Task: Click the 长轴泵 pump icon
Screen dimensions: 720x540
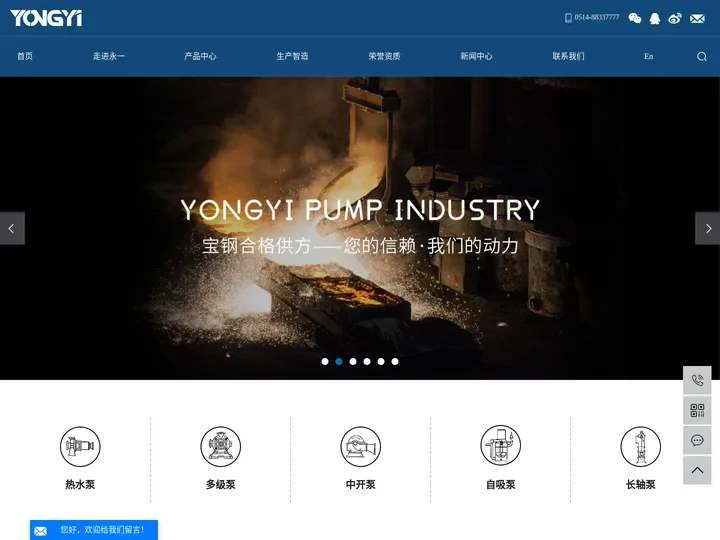Action: [x=641, y=446]
